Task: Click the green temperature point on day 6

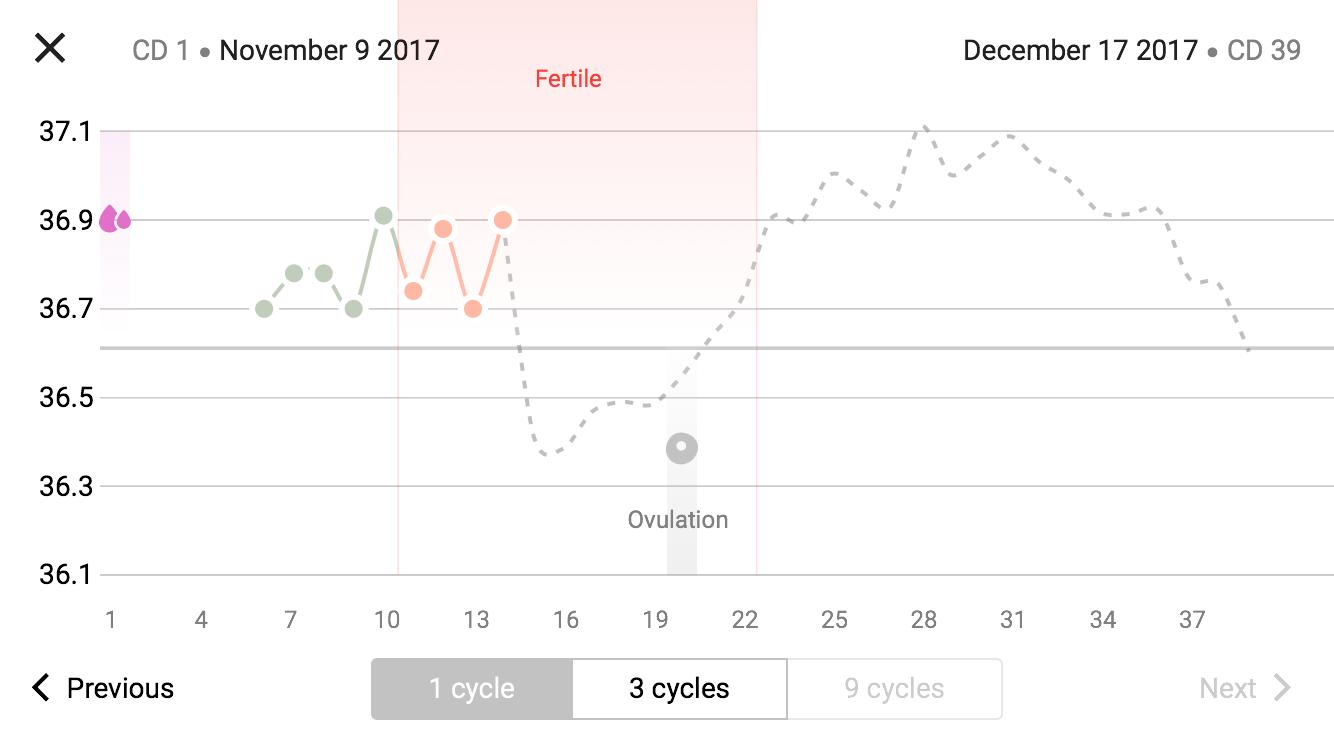Action: click(264, 309)
